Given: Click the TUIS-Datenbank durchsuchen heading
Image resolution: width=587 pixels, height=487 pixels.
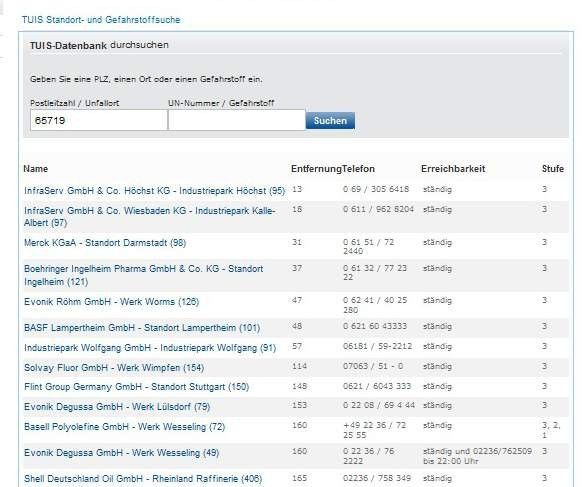Looking at the screenshot, I should click(99, 45).
